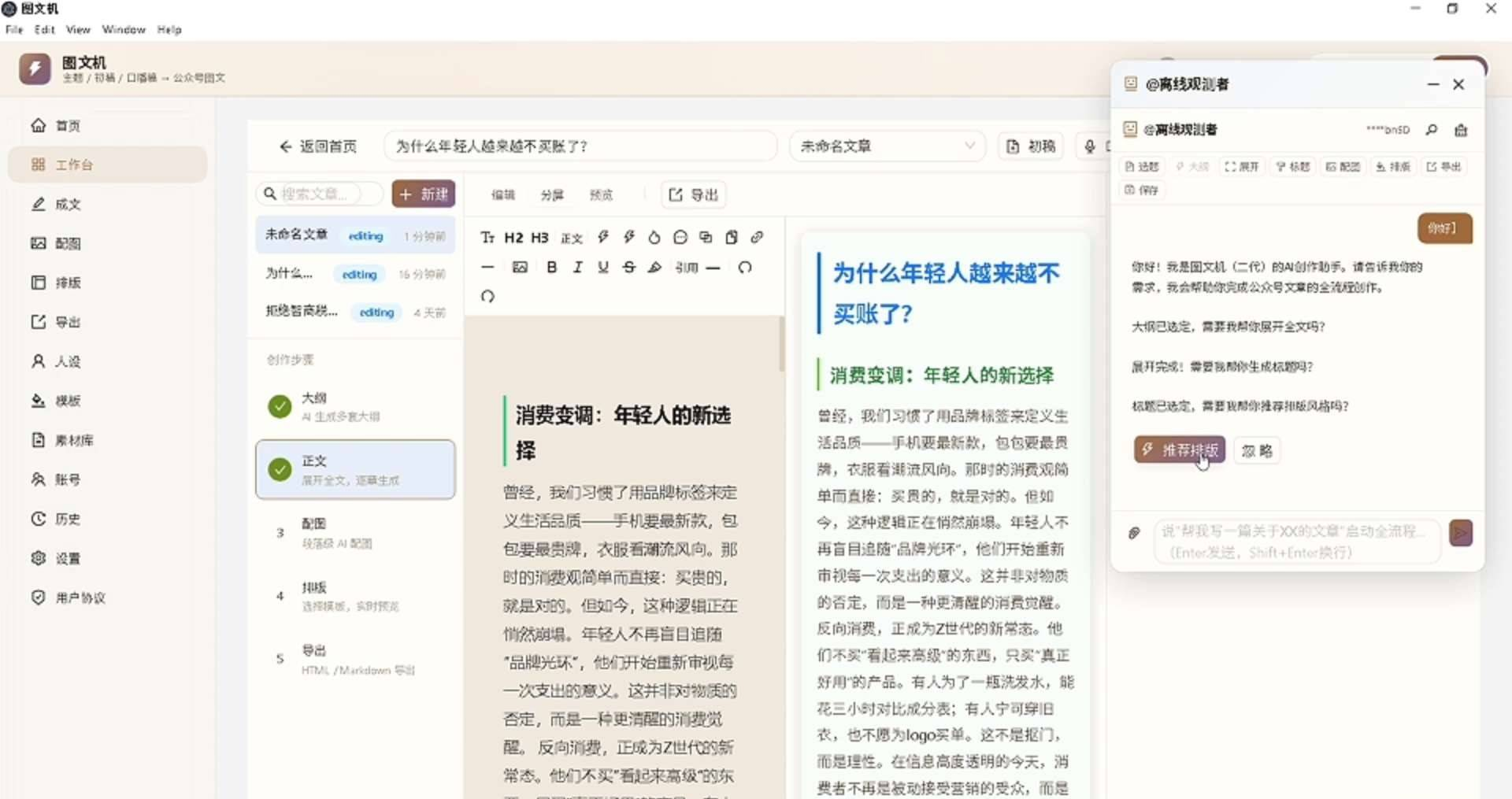Open 设置 in the left sidebar
This screenshot has width=1512, height=799.
point(108,558)
